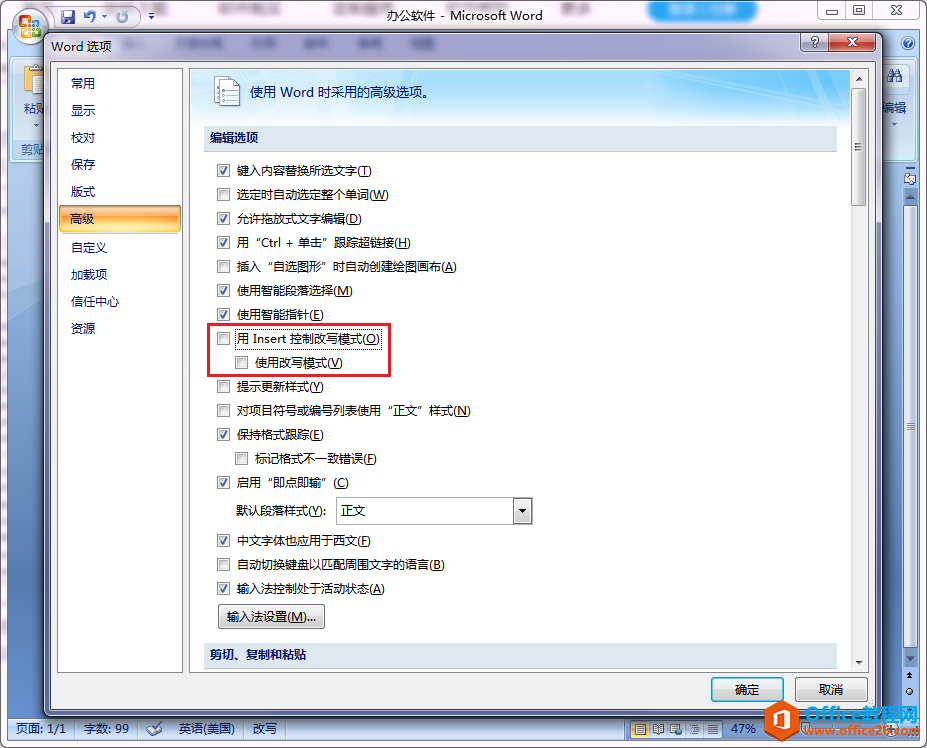This screenshot has width=927, height=748.
Task: Click 47% zoom level in status bar
Action: [743, 728]
